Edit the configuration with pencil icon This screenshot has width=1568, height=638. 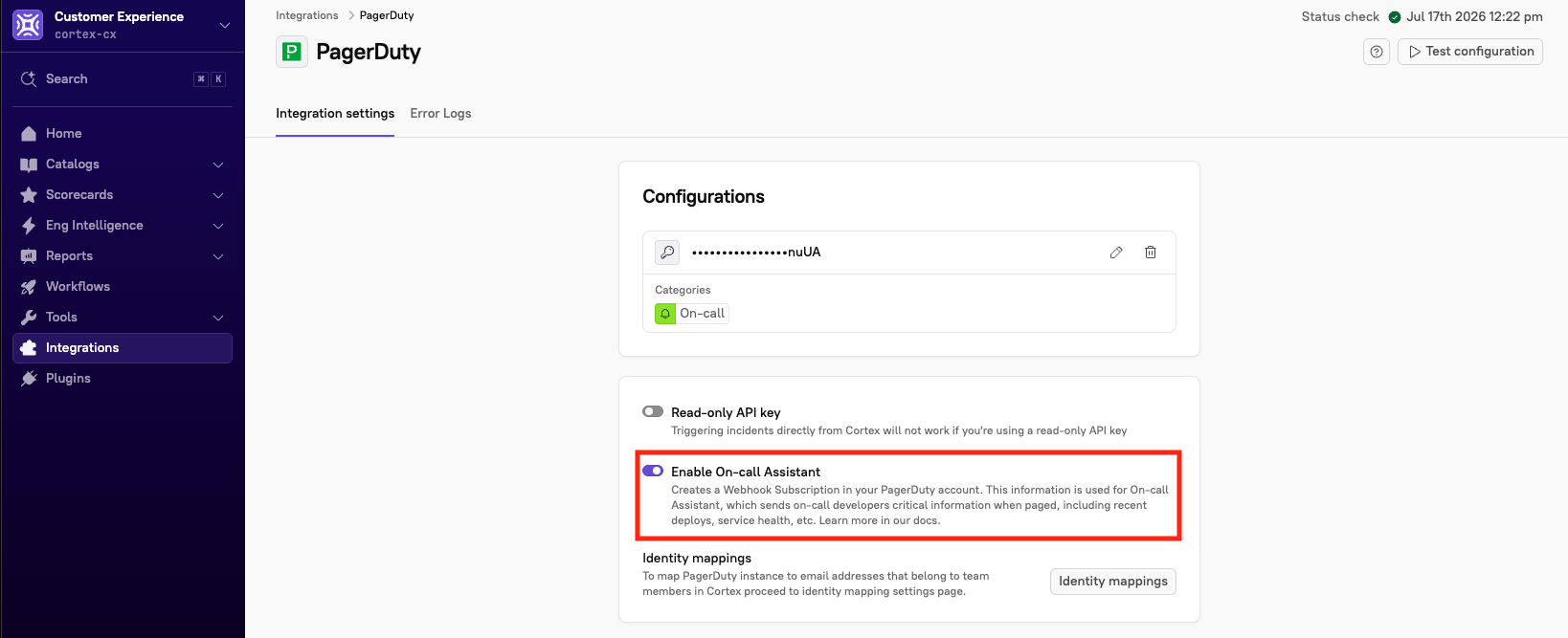(x=1116, y=253)
